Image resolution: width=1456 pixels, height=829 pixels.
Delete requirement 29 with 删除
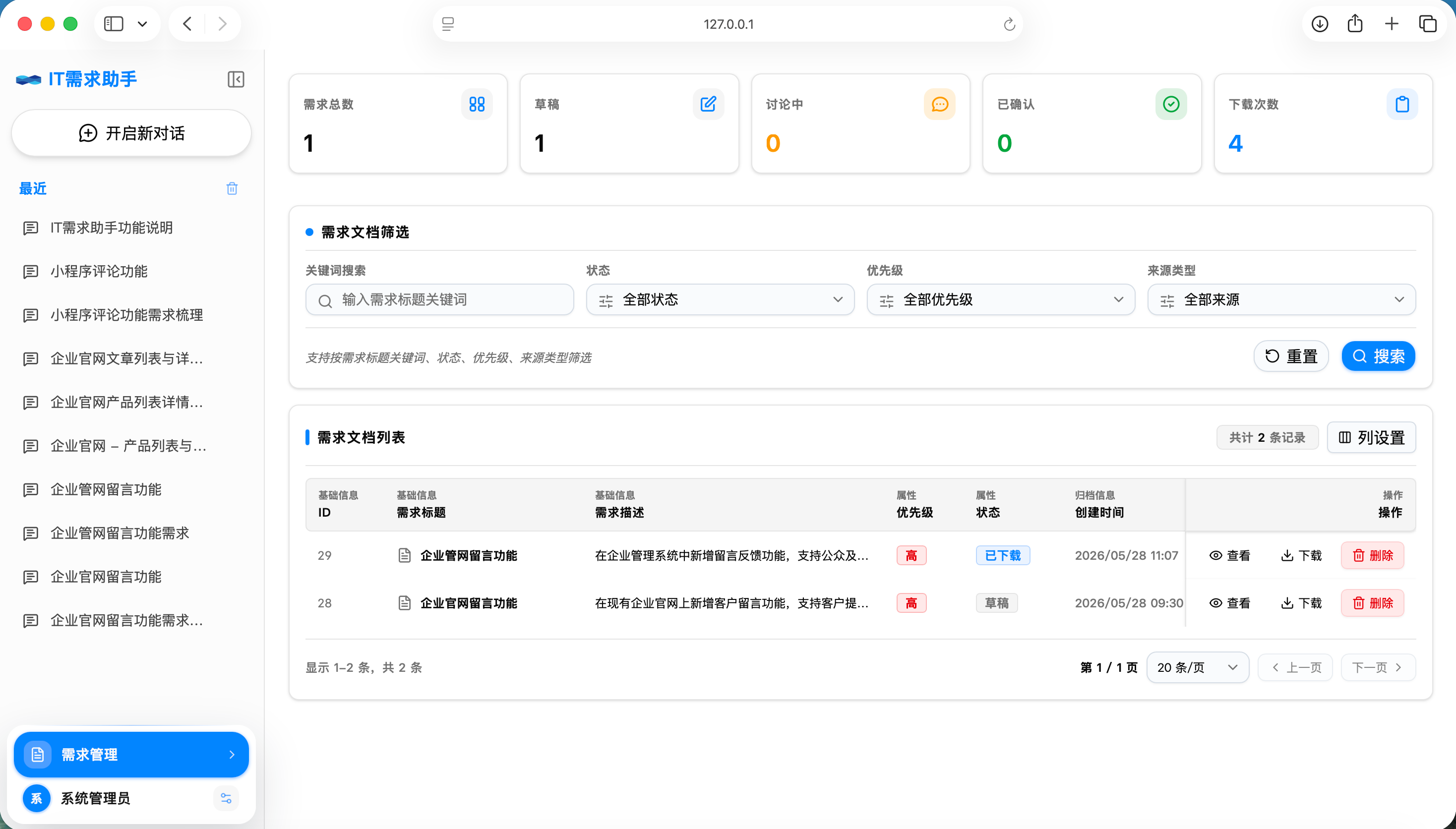[1372, 556]
